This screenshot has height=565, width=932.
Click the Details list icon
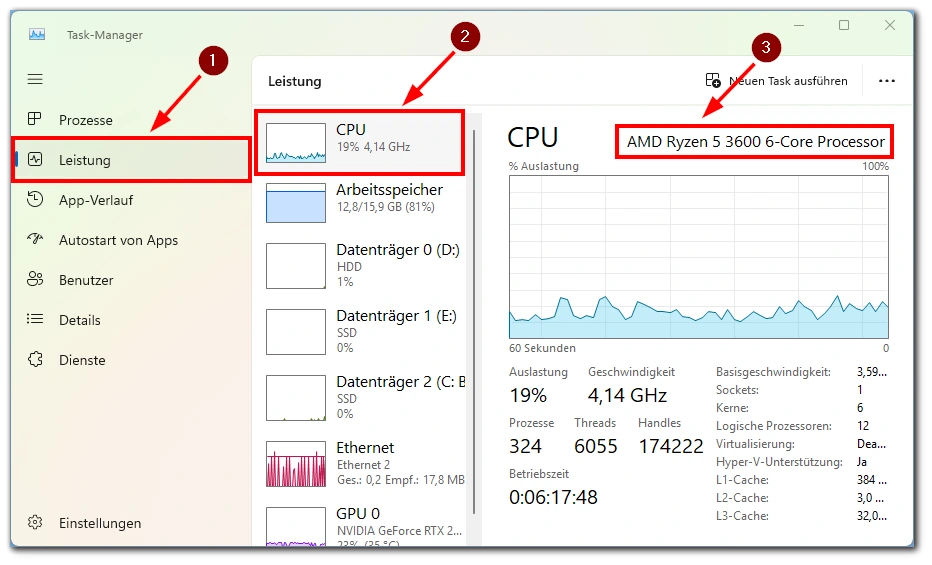[35, 319]
